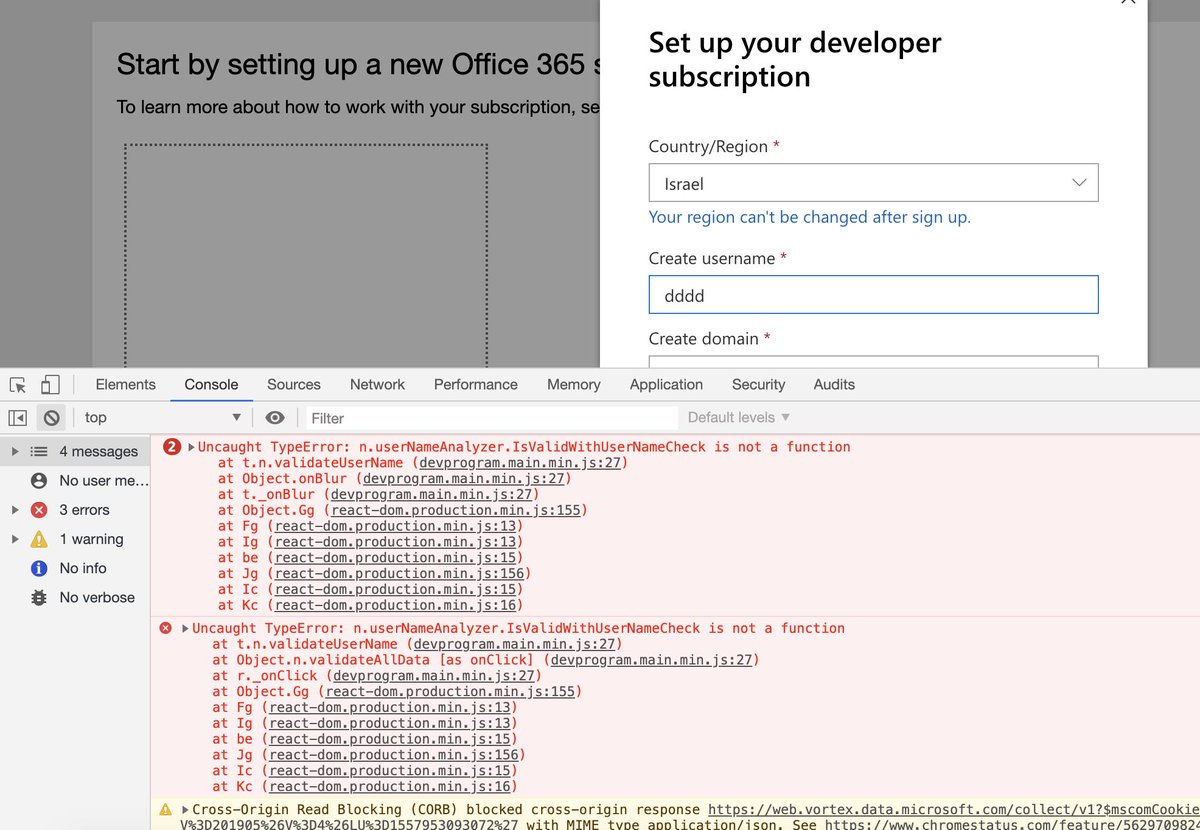Open validateAllData devprogram.main.min.js:27 link
Viewport: 1200px width, 830px height.
pyautogui.click(x=650, y=660)
